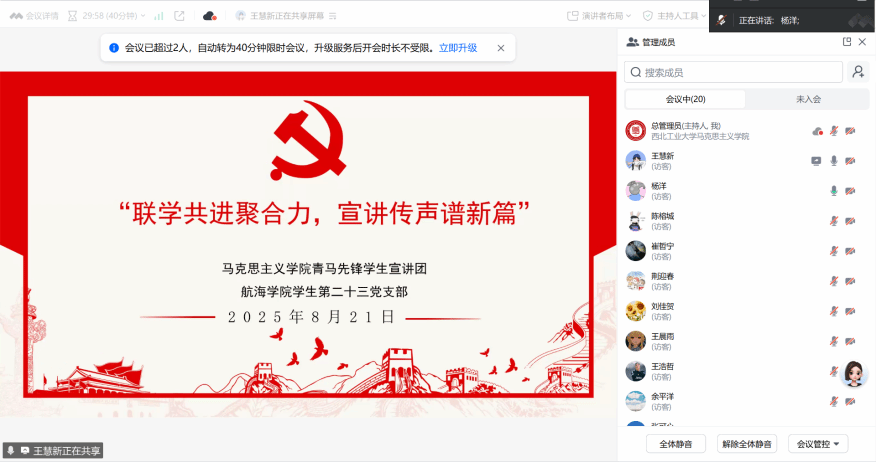Click the 搜索成员 search field

(x=733, y=72)
